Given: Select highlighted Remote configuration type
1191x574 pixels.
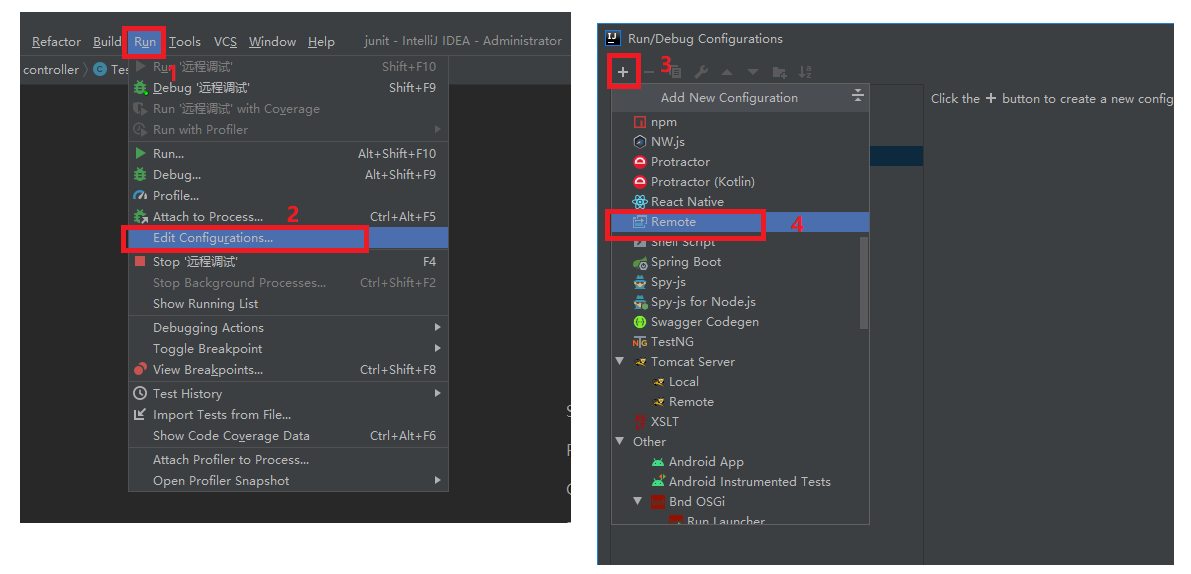Looking at the screenshot, I should coord(741,222).
